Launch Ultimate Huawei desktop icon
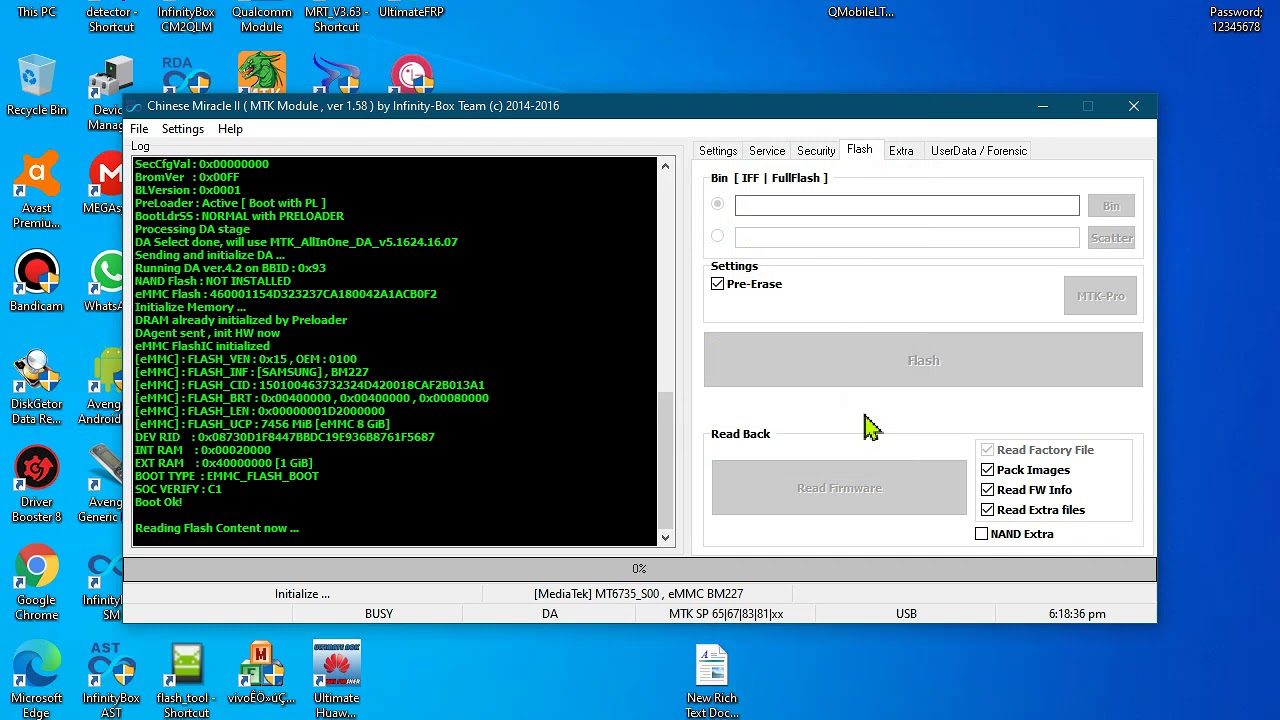 click(336, 680)
